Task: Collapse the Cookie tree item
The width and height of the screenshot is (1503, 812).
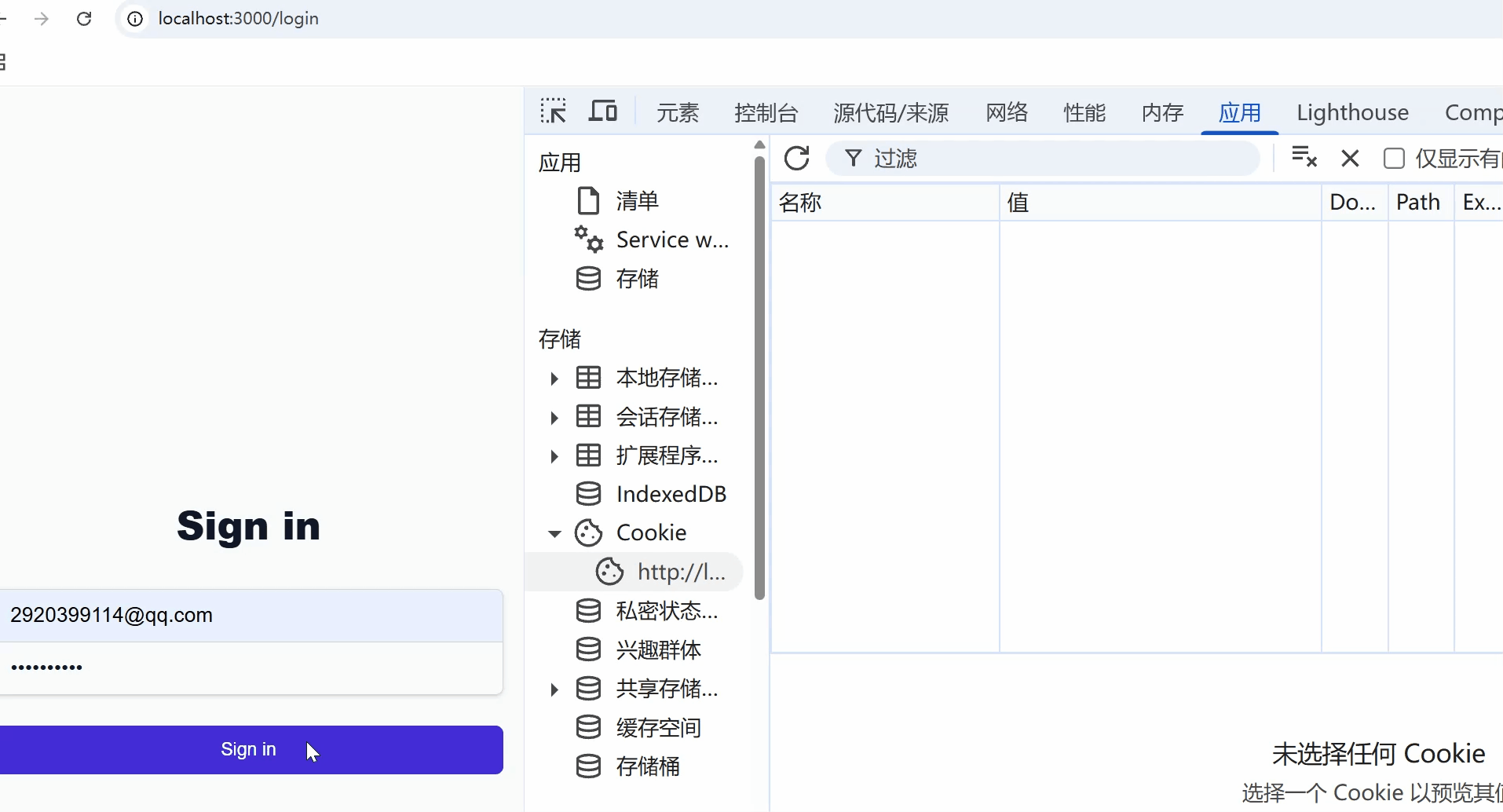Action: (x=554, y=533)
